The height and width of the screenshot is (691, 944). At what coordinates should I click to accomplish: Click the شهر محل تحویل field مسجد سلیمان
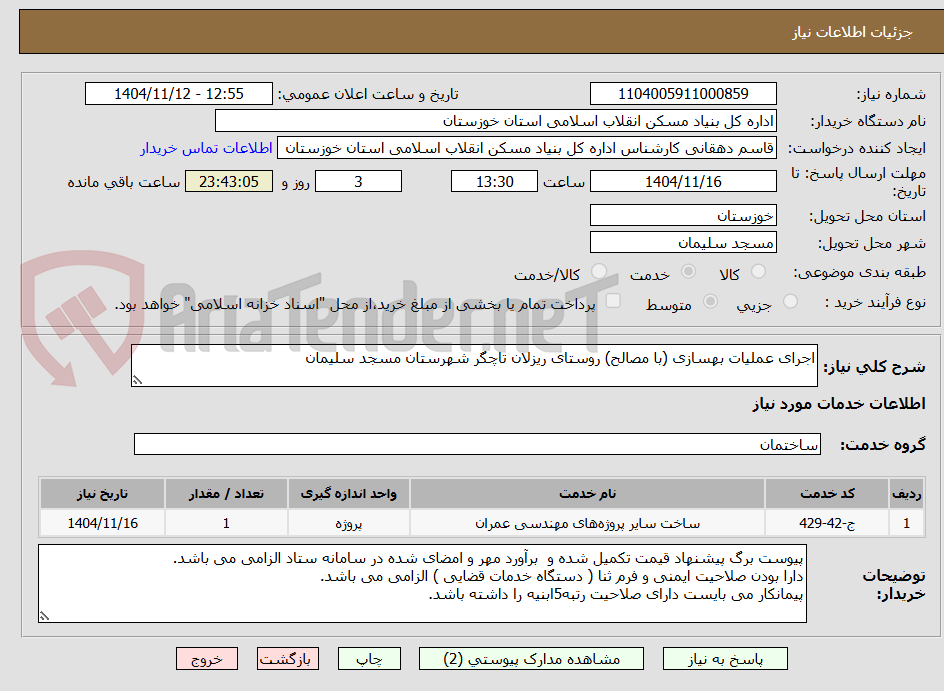coord(683,243)
